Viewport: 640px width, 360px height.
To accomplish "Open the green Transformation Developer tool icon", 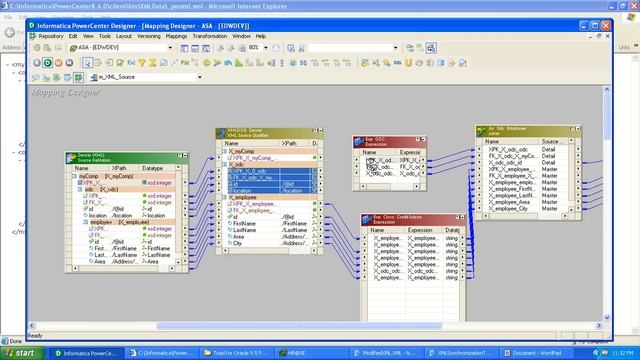I will [57, 77].
